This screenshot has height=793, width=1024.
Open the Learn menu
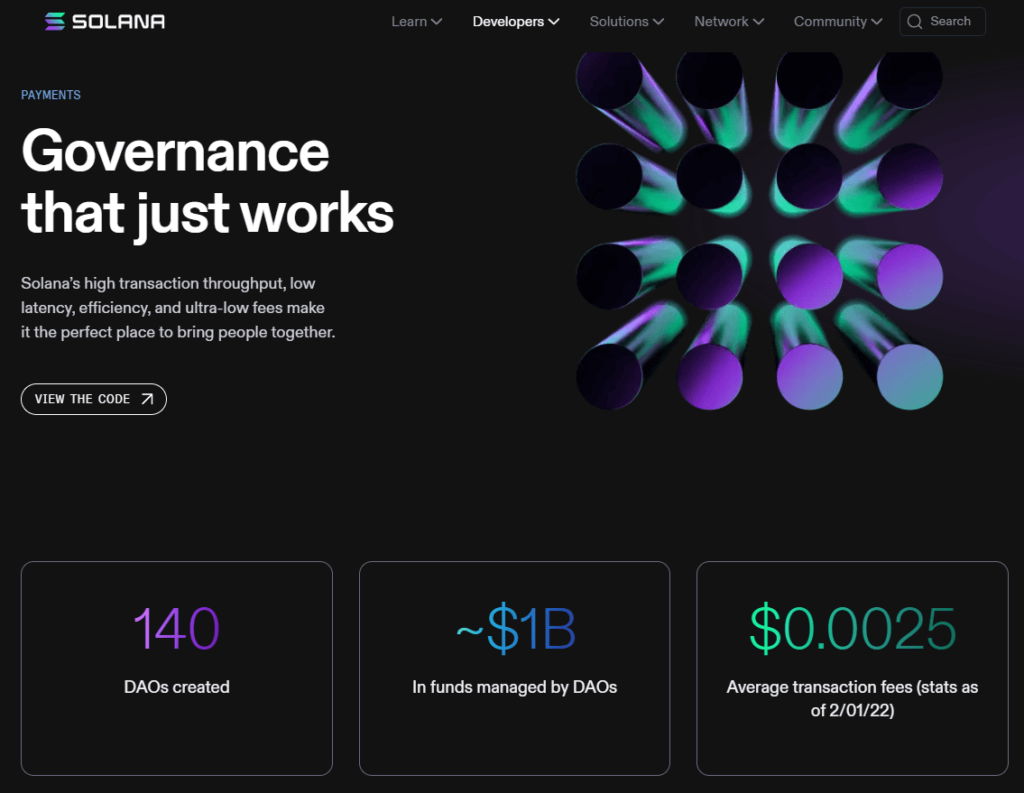417,22
